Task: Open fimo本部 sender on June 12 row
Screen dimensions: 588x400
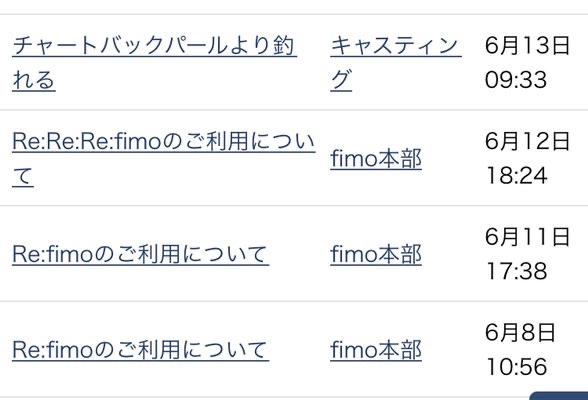Action: pos(376,159)
